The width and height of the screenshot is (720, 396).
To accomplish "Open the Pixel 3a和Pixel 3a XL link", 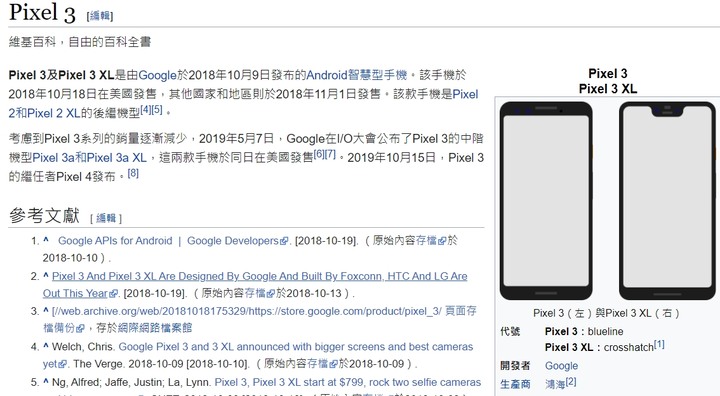I will click(x=89, y=158).
